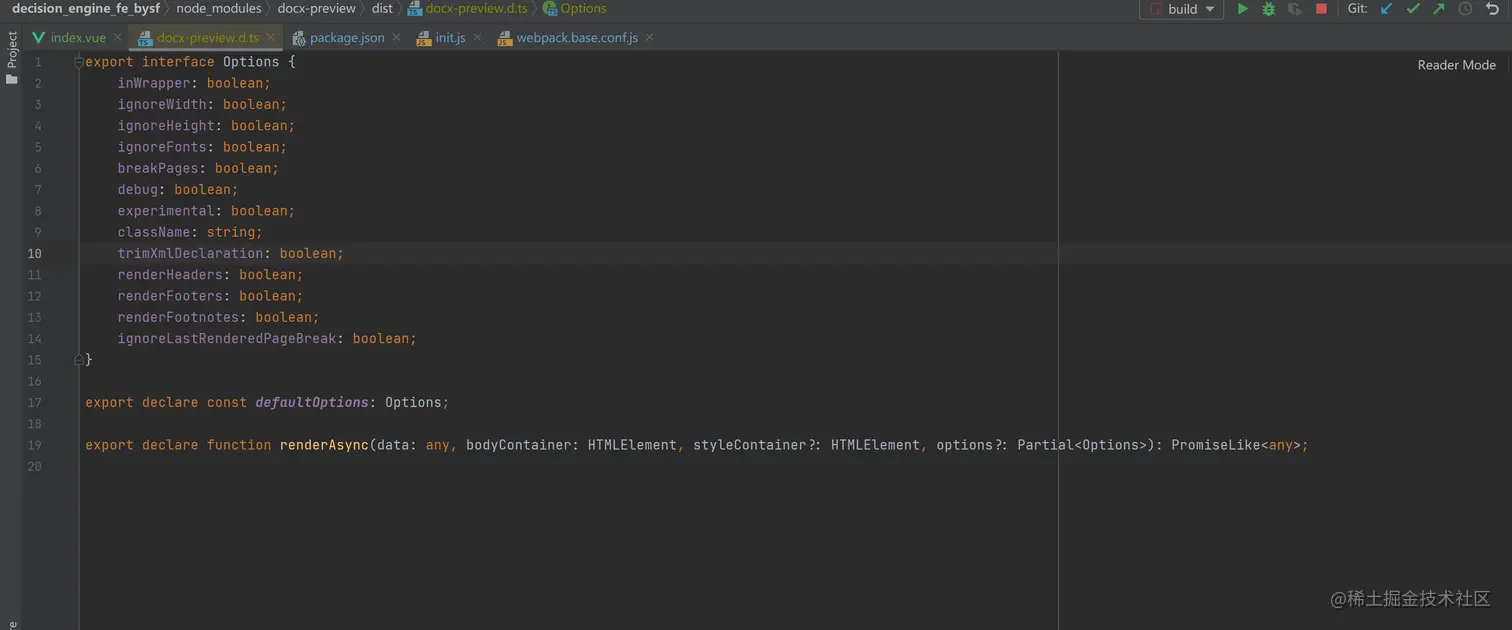
Task: Click the trimXmlDeclaration property
Action: pyautogui.click(x=191, y=254)
